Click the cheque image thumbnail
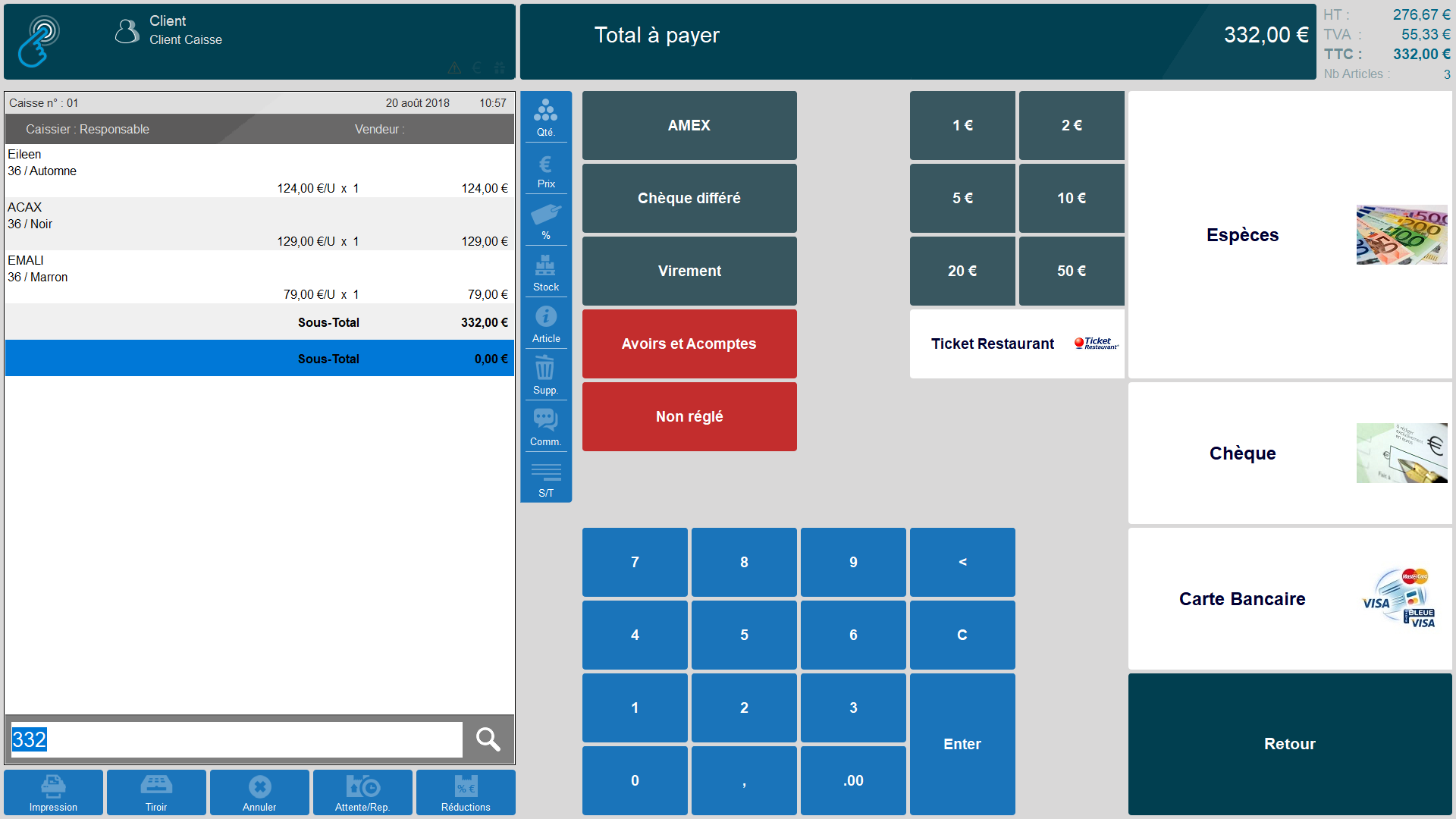Viewport: 1456px width, 819px height. coord(1401,453)
